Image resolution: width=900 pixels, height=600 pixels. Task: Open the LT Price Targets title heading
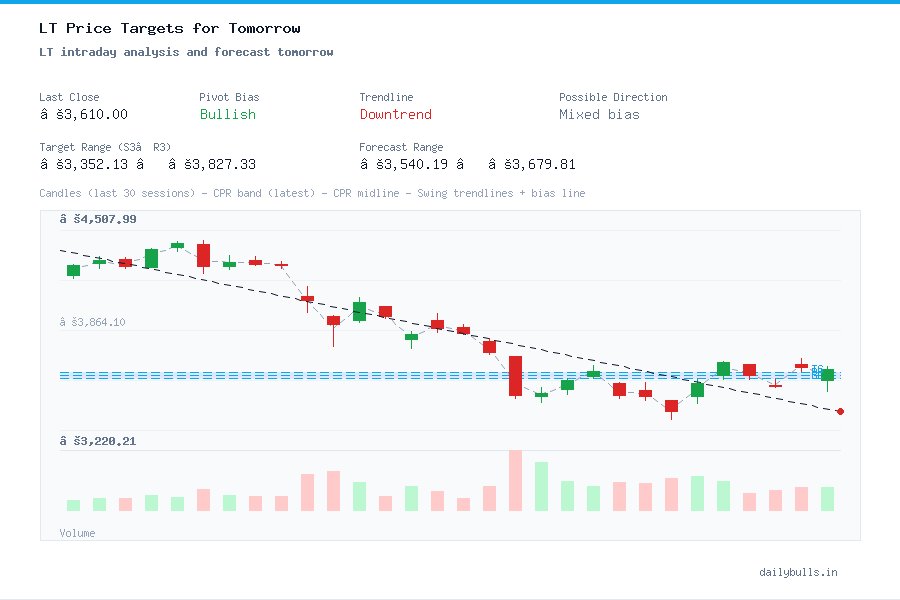[169, 28]
